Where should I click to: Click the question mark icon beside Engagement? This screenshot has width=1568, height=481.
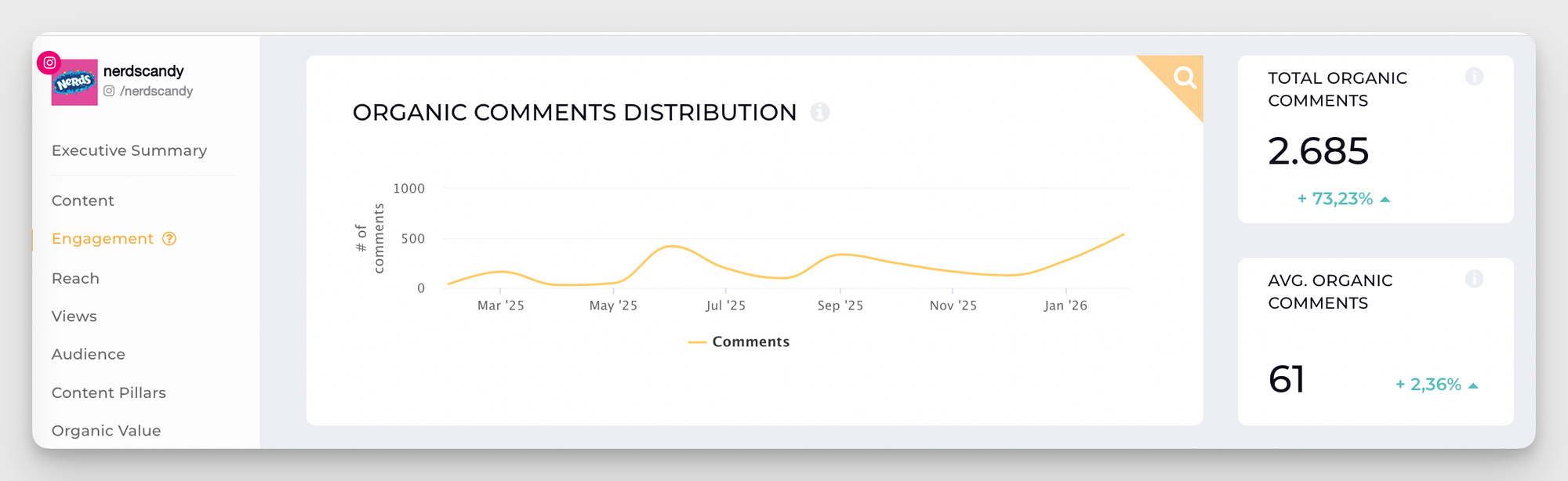[169, 239]
